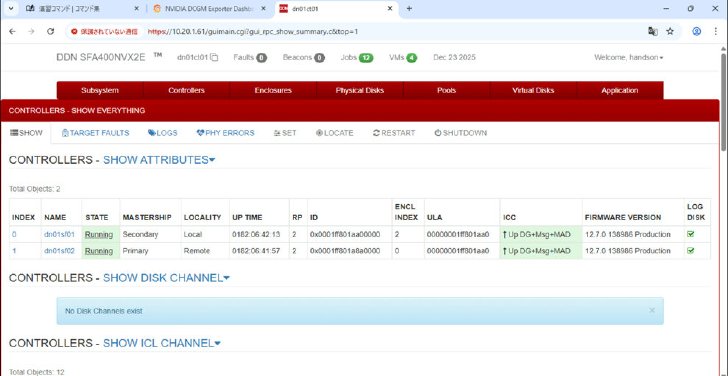Dismiss the No Disk Channels exist alert
Viewport: 728px width, 376px height.
(x=652, y=310)
